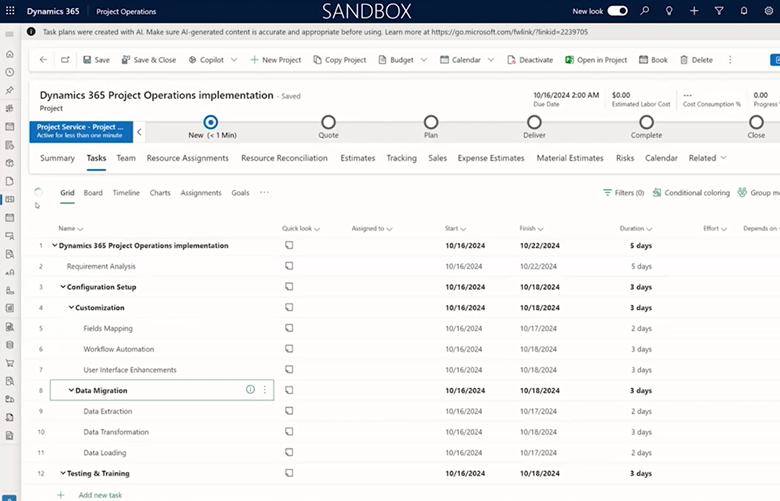Click Save & Close
Screen dimensions: 780x501
click(149, 60)
